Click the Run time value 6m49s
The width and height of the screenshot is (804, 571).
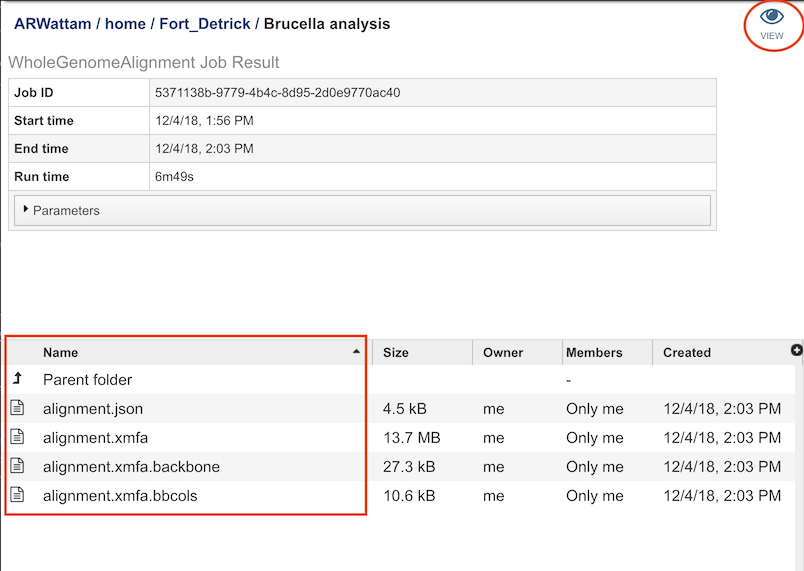tap(174, 177)
